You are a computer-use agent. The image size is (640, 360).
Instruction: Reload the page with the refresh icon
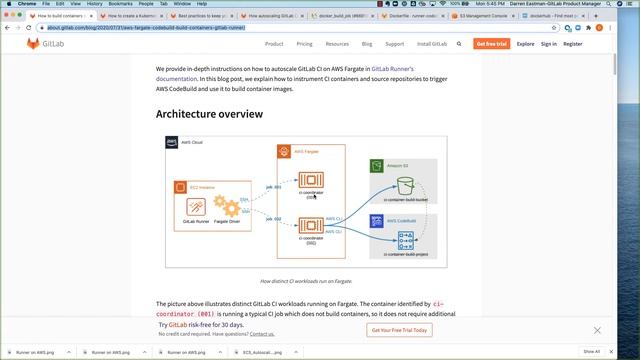(x=29, y=28)
